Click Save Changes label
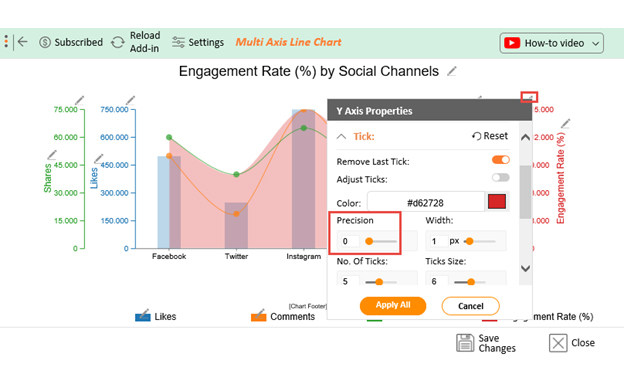This screenshot has width=624, height=385. coord(497,343)
